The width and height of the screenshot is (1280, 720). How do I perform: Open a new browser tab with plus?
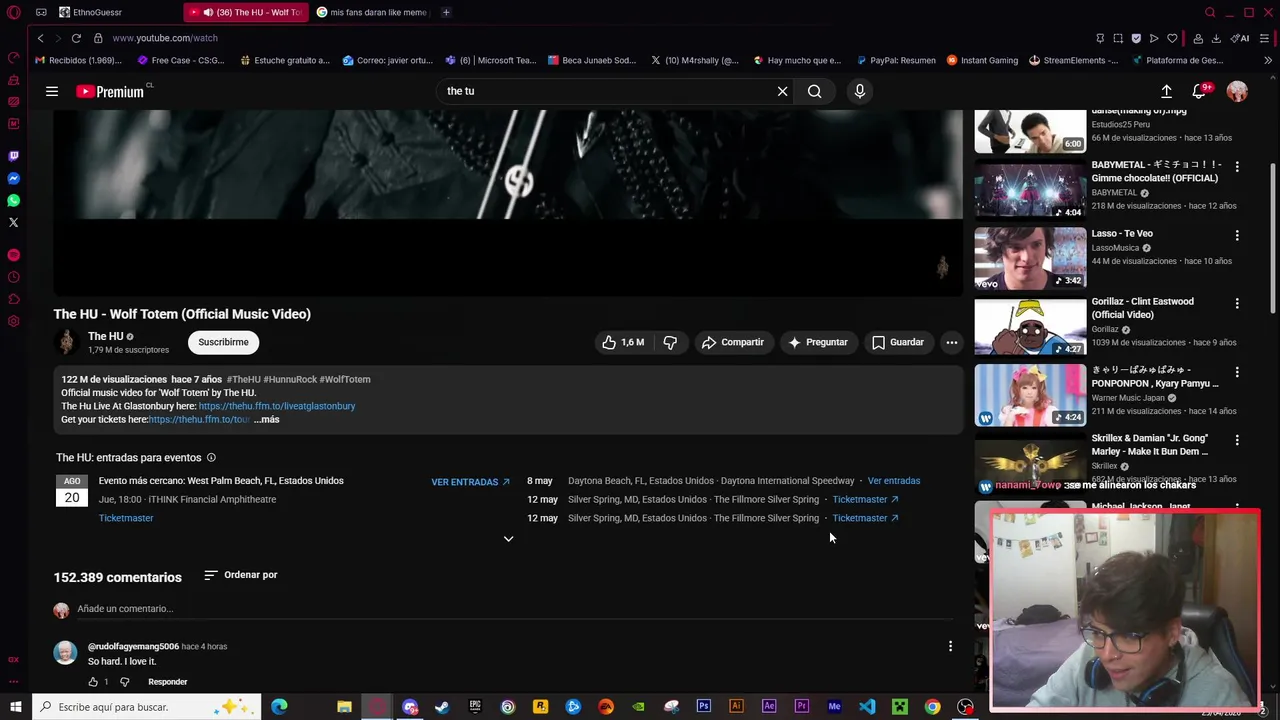pos(446,12)
